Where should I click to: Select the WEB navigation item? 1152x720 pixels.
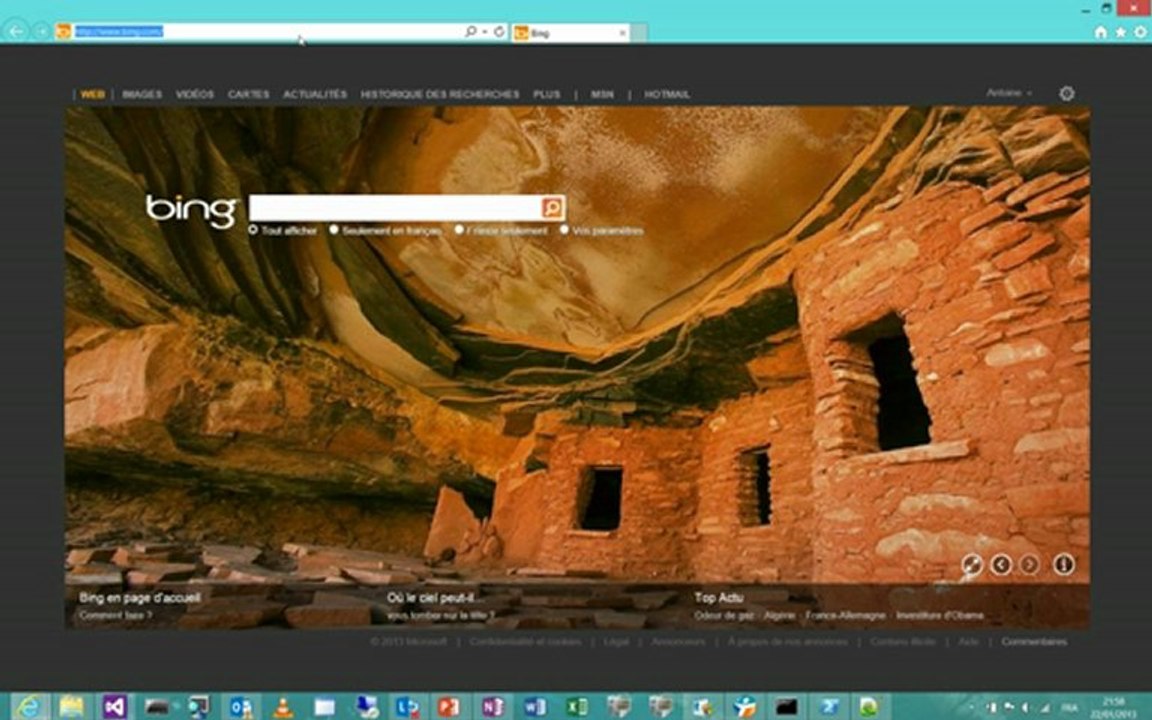(x=93, y=94)
